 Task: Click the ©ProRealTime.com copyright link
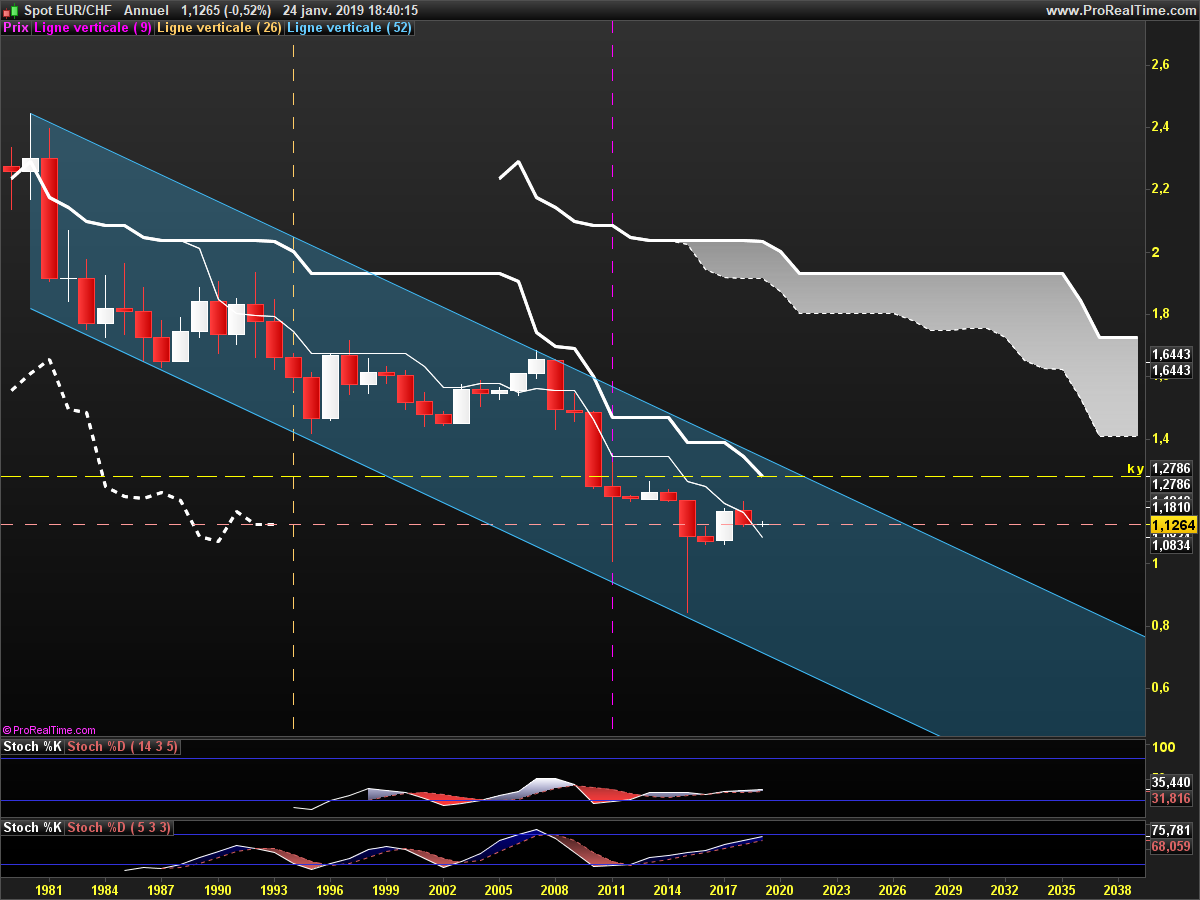pos(49,731)
